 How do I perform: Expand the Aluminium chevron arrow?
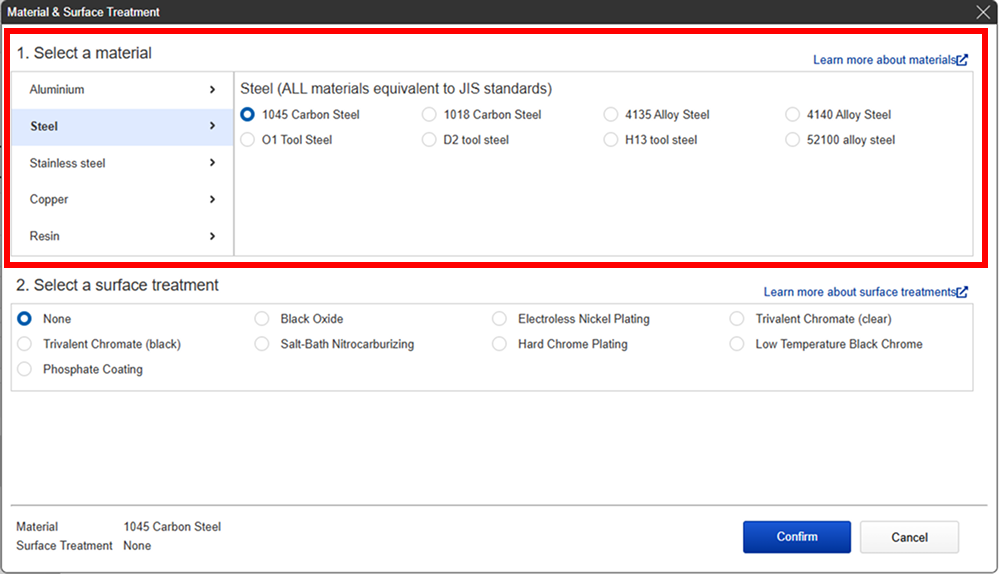(x=212, y=90)
